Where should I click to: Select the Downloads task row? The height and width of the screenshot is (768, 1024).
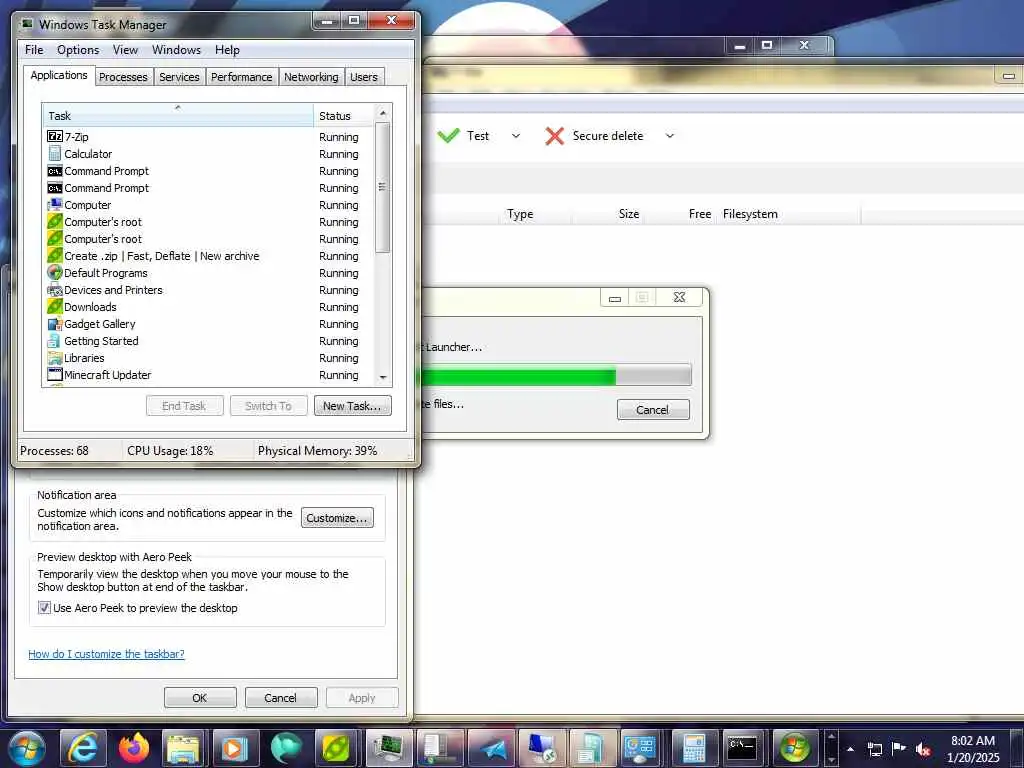pyautogui.click(x=209, y=307)
